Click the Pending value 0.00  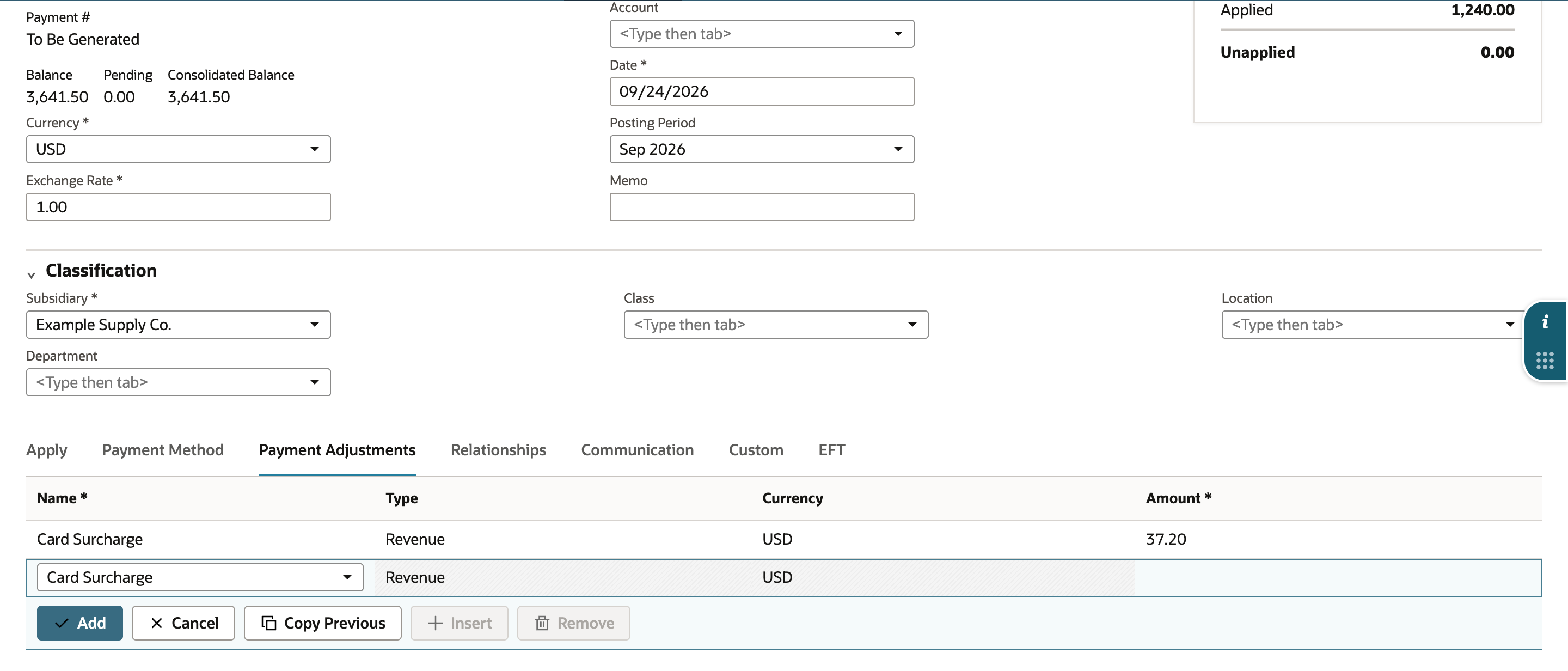(x=119, y=97)
